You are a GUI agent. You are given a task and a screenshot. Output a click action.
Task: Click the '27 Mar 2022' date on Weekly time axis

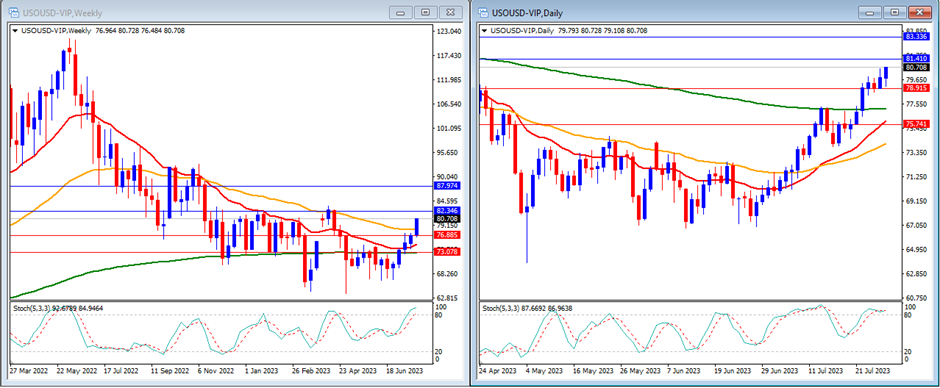[28, 371]
